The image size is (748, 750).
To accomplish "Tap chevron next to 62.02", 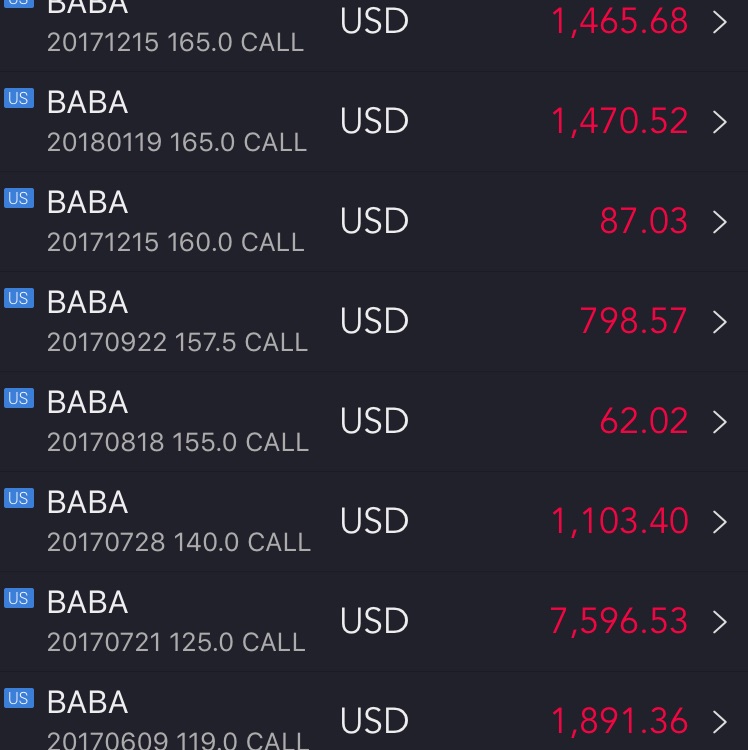I will click(719, 422).
